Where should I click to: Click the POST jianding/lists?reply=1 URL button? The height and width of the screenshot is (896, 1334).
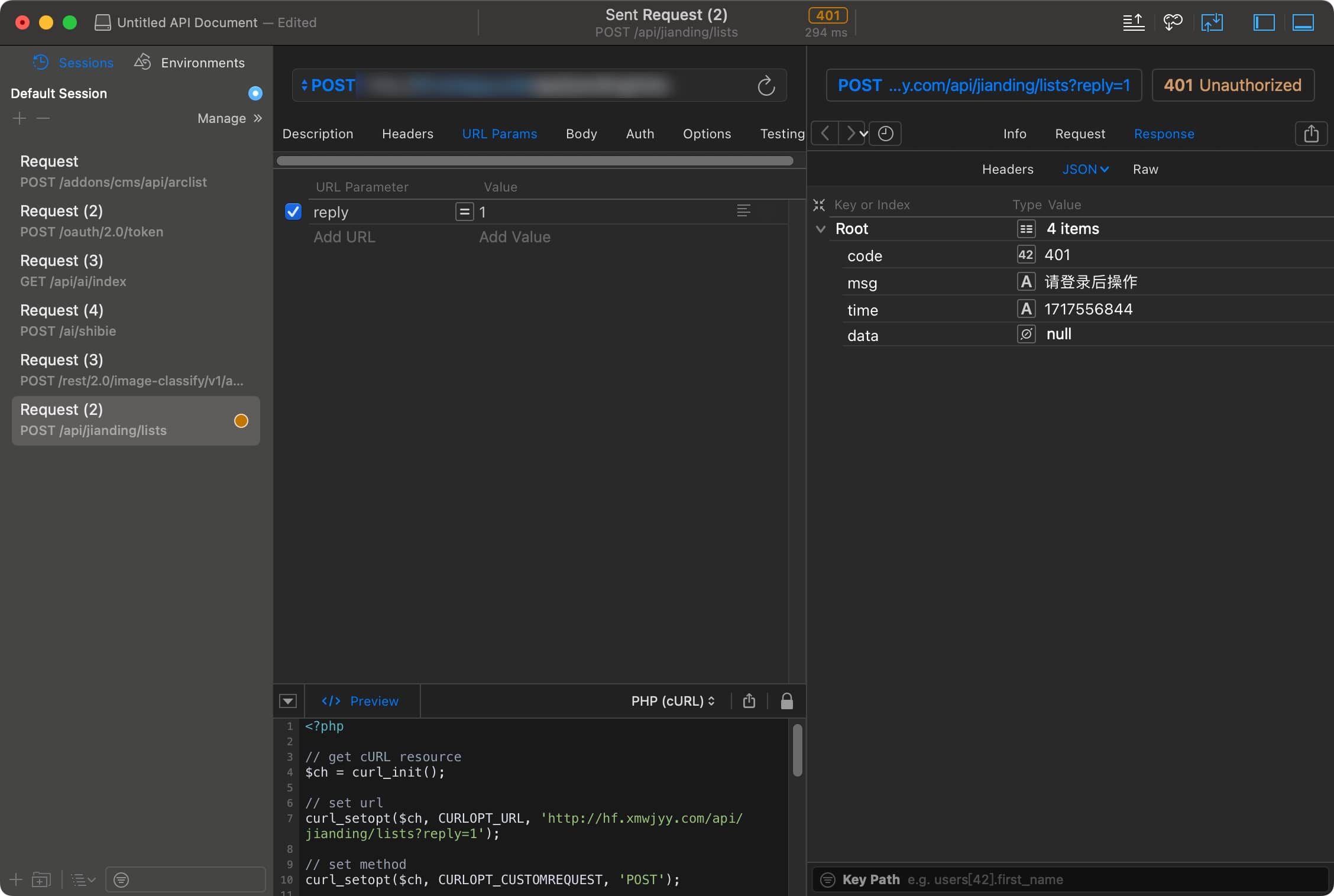(984, 85)
